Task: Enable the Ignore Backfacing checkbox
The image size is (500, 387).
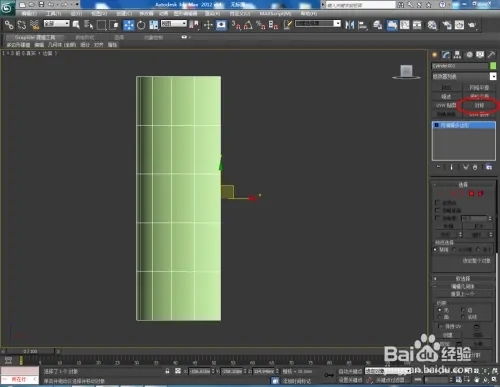Action: point(438,210)
